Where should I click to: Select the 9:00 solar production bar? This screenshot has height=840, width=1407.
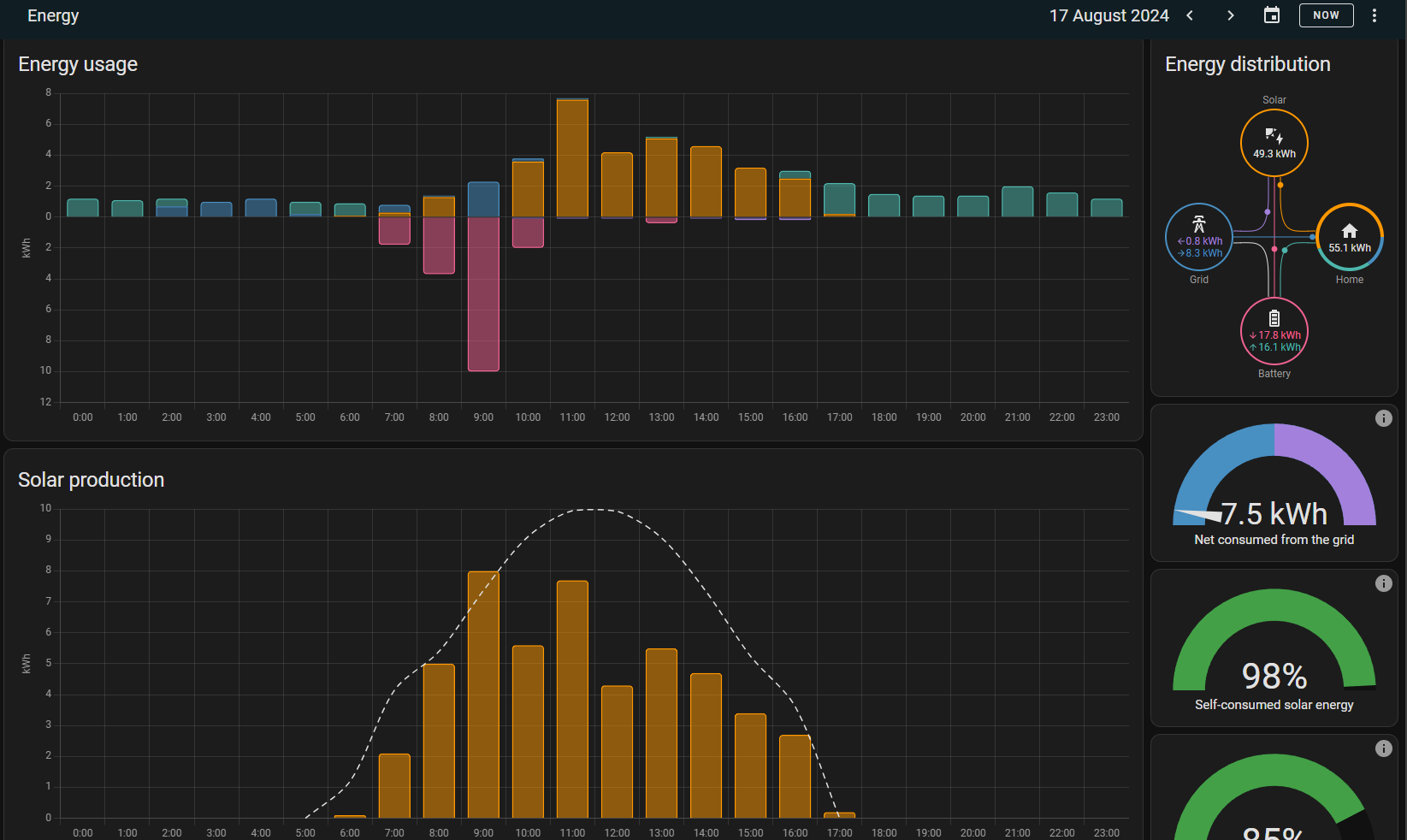tap(483, 695)
